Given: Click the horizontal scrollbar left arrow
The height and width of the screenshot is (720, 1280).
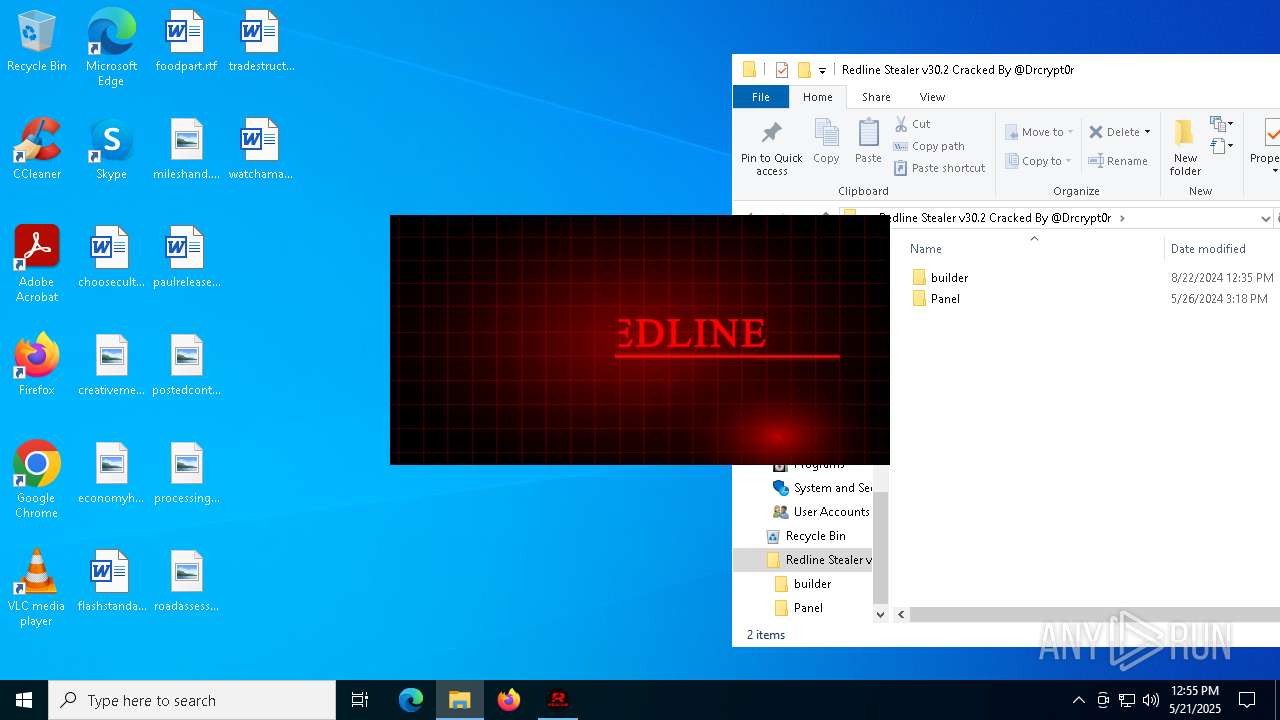Looking at the screenshot, I should coord(901,615).
